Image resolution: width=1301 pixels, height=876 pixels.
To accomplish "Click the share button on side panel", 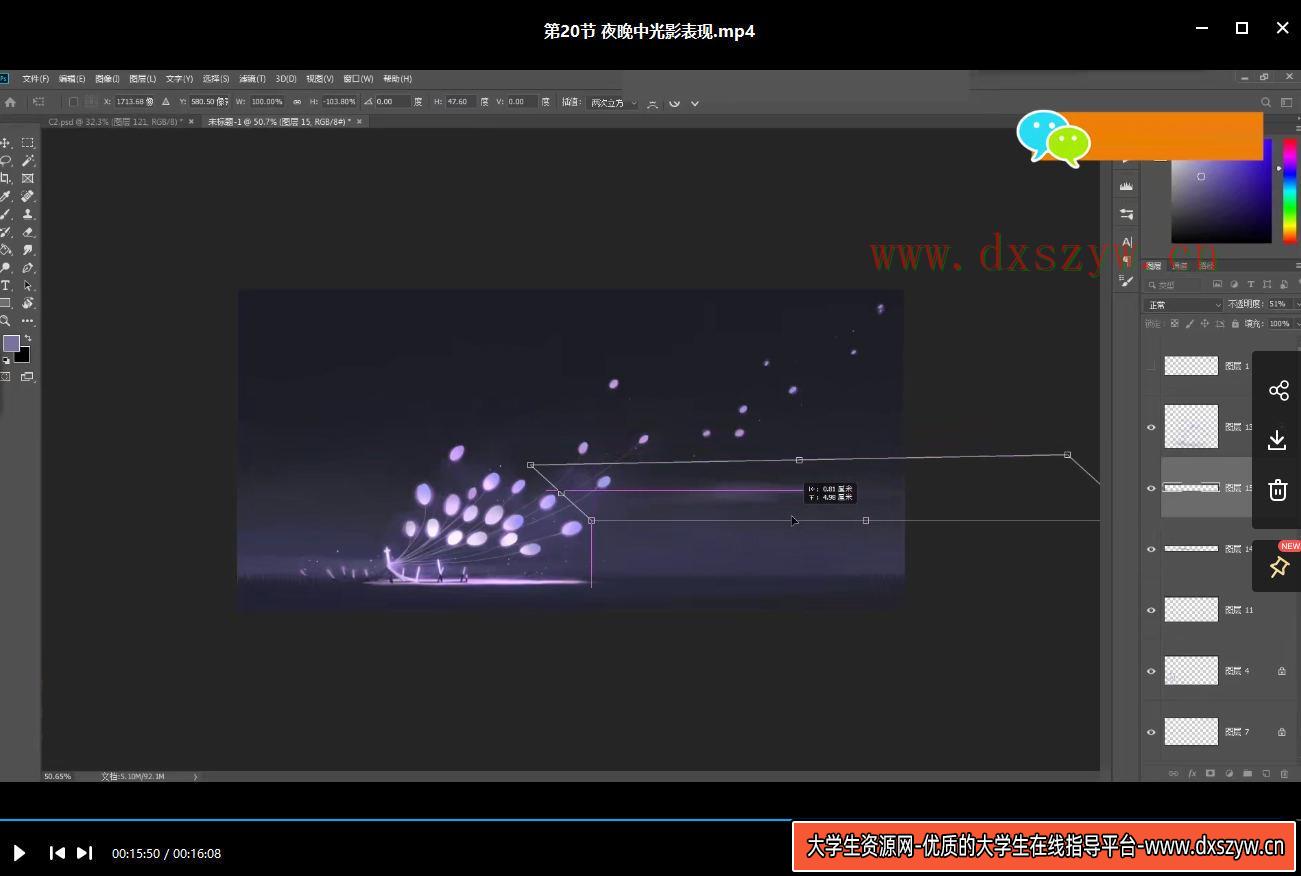I will point(1278,390).
